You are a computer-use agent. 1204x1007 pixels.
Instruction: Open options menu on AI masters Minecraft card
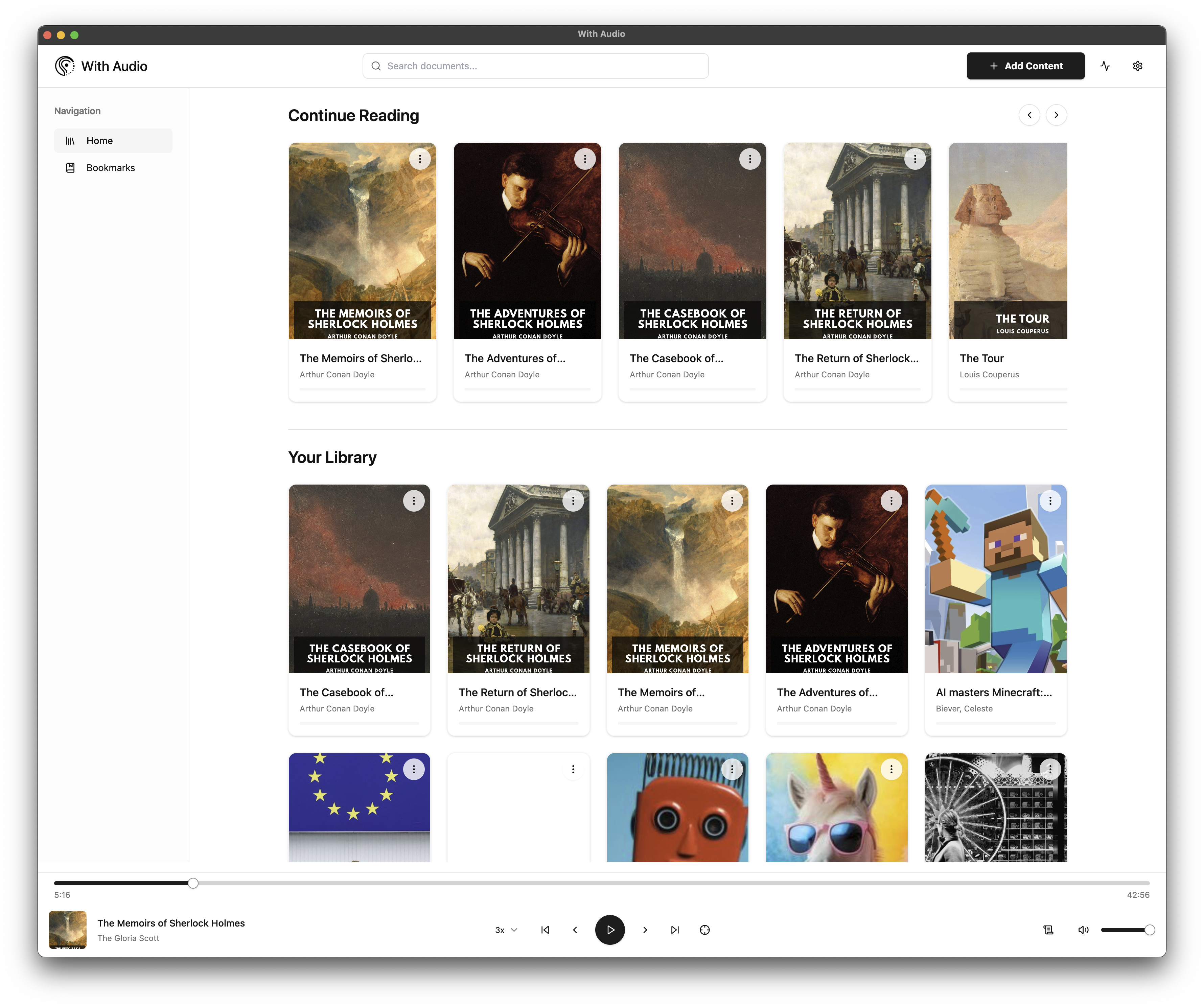point(1050,501)
